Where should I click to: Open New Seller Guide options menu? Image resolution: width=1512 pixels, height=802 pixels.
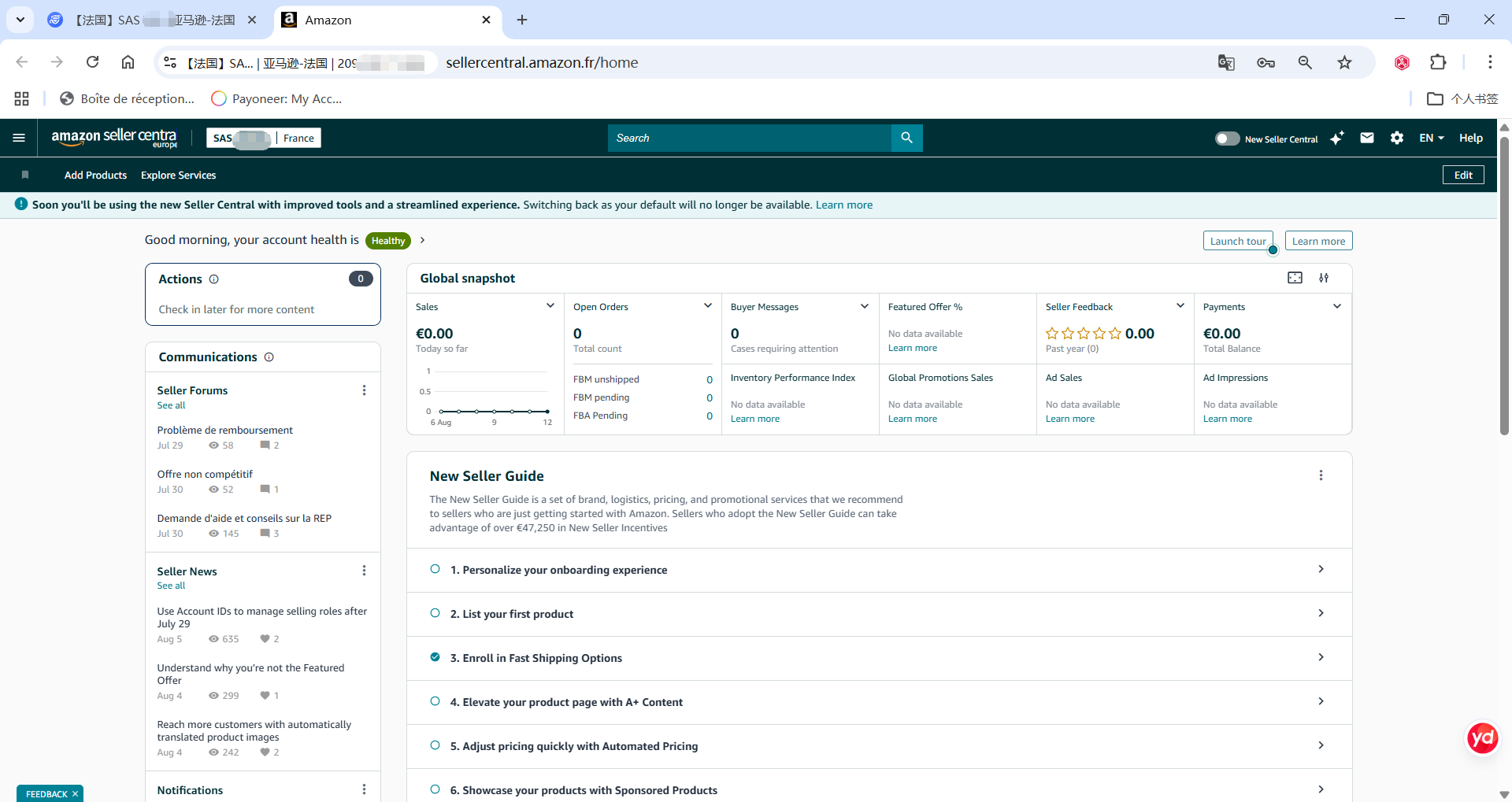coord(1321,475)
